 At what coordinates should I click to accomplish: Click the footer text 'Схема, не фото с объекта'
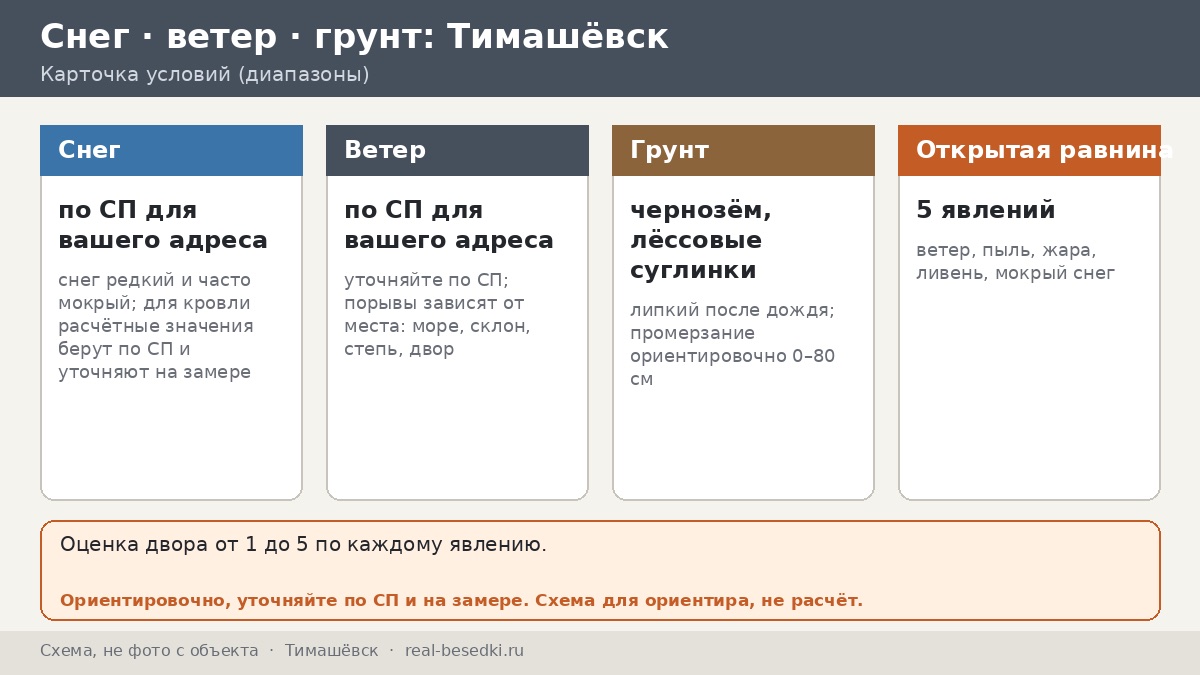(149, 651)
